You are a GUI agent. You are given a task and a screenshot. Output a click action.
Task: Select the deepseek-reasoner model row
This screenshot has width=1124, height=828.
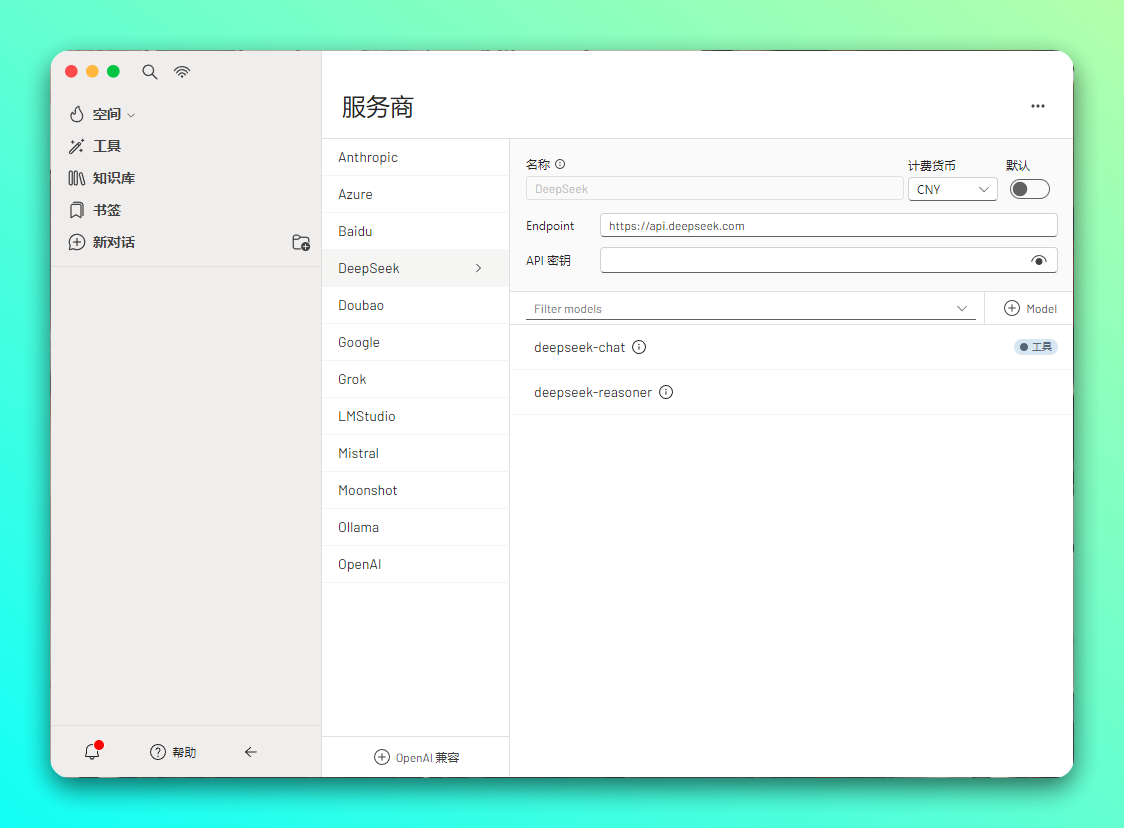(791, 392)
